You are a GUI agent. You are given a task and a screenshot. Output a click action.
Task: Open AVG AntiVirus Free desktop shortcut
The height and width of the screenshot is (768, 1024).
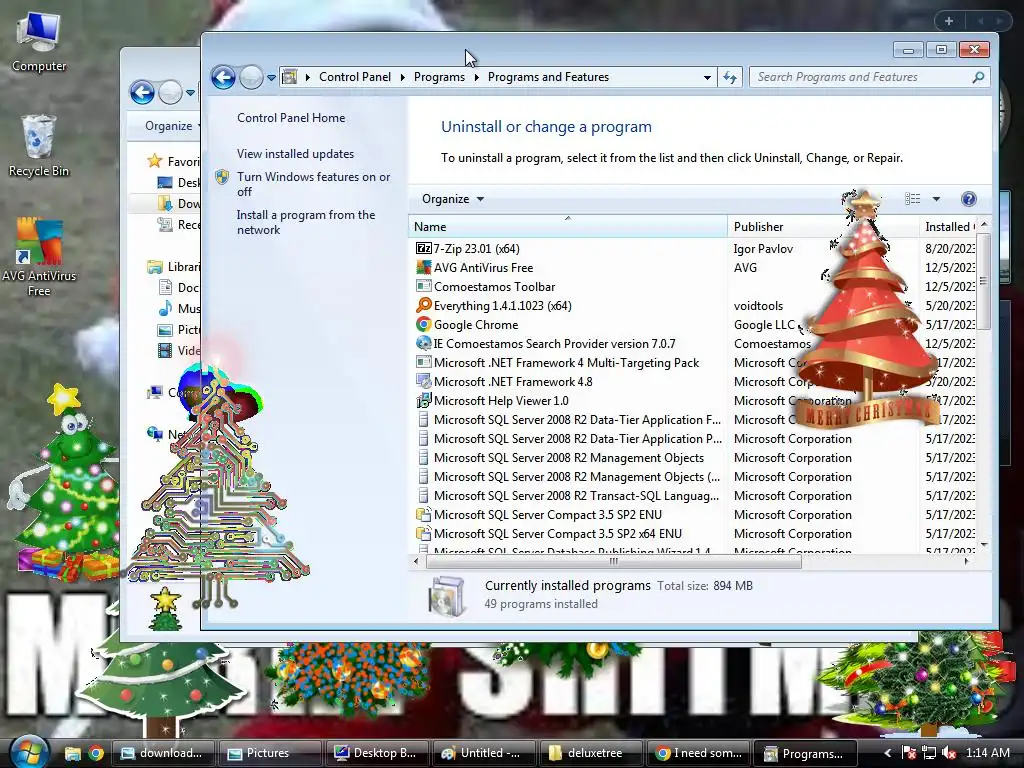(x=39, y=257)
